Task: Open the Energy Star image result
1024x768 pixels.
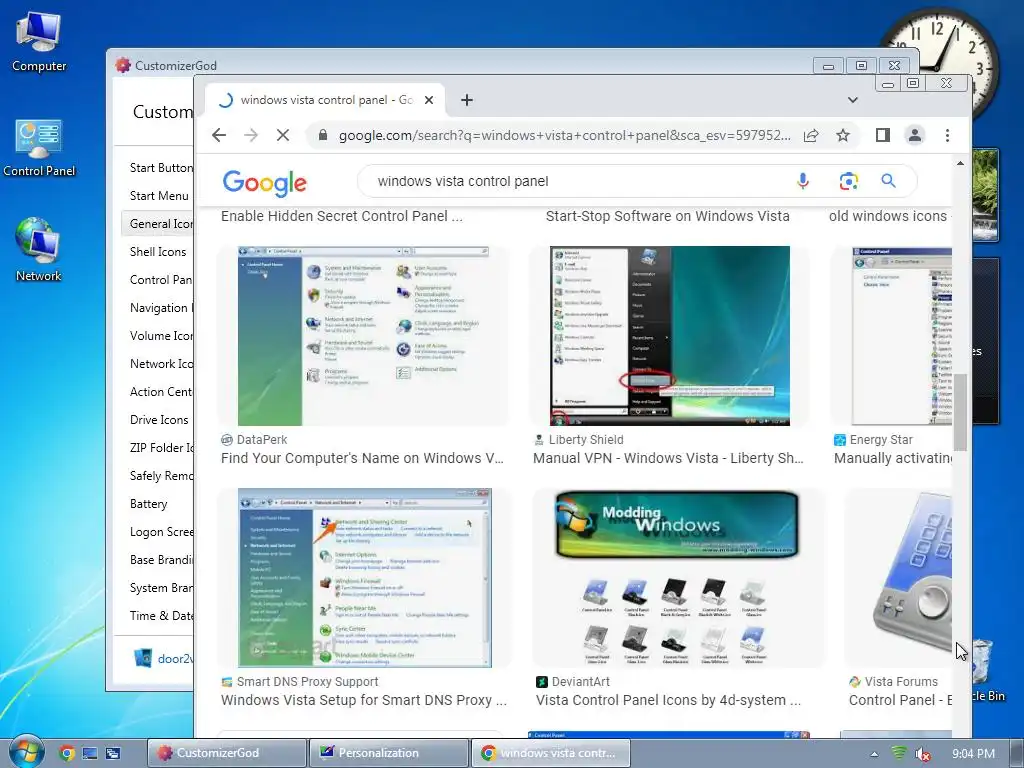Action: tap(901, 336)
